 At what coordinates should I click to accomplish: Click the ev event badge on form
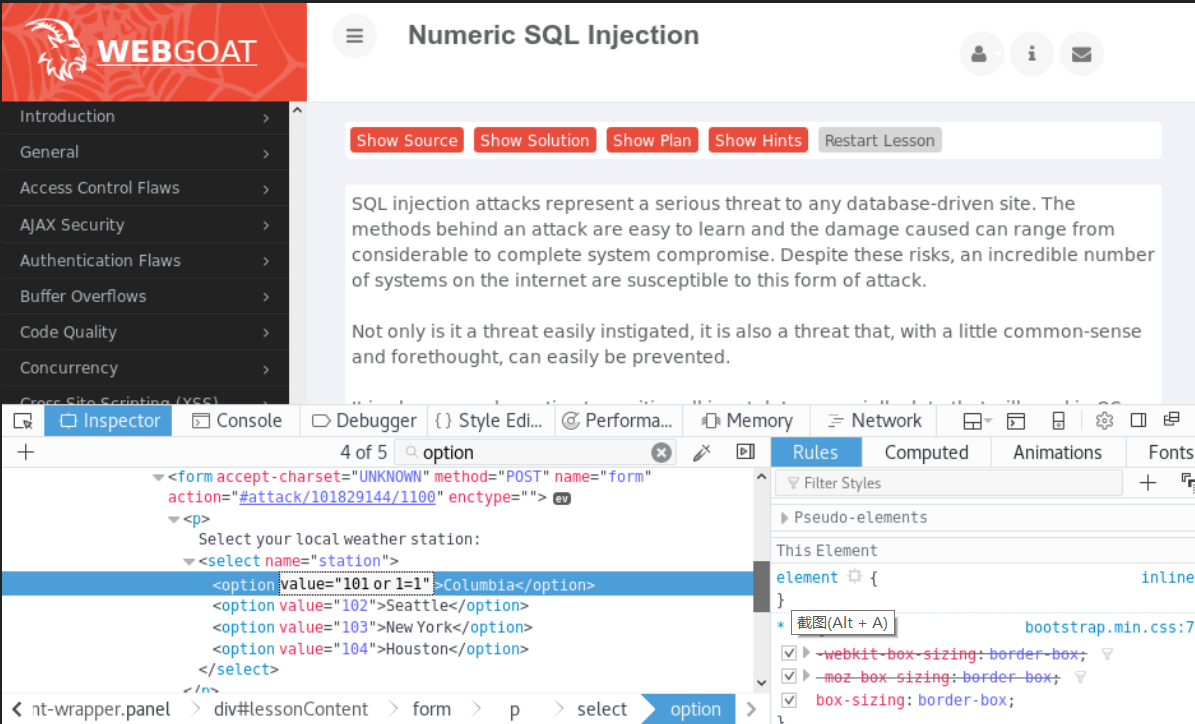tap(562, 498)
